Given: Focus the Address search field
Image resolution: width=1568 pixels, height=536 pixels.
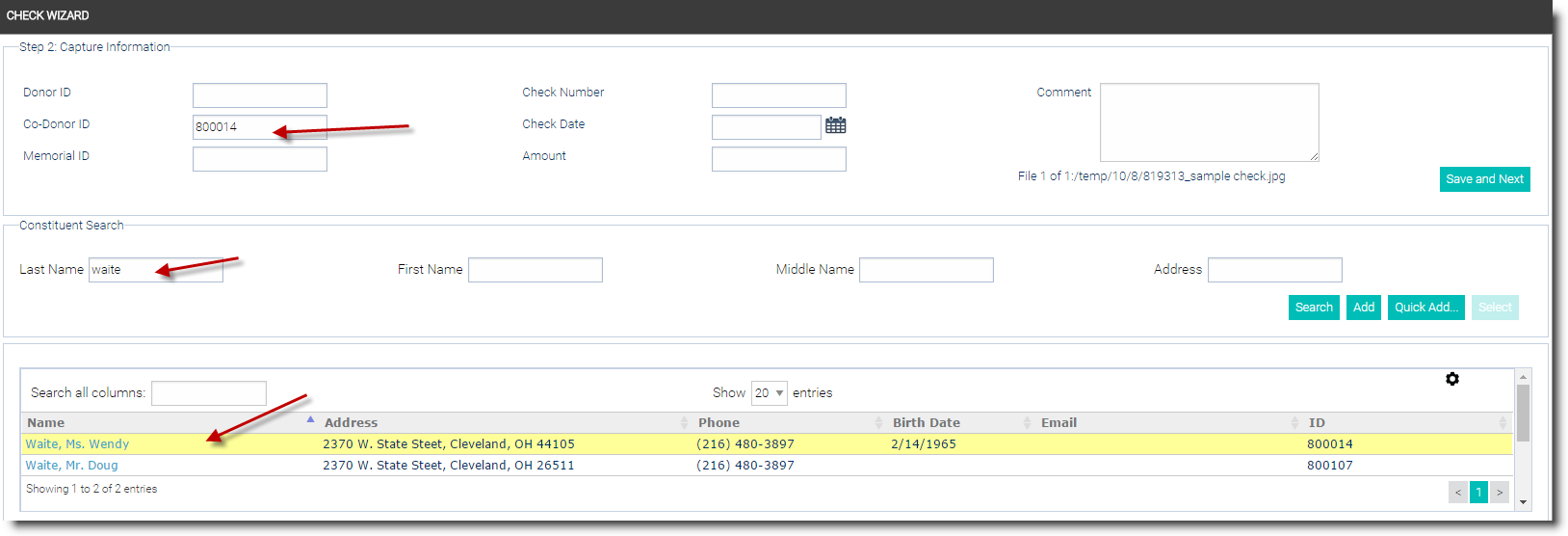Looking at the screenshot, I should coord(1275,270).
